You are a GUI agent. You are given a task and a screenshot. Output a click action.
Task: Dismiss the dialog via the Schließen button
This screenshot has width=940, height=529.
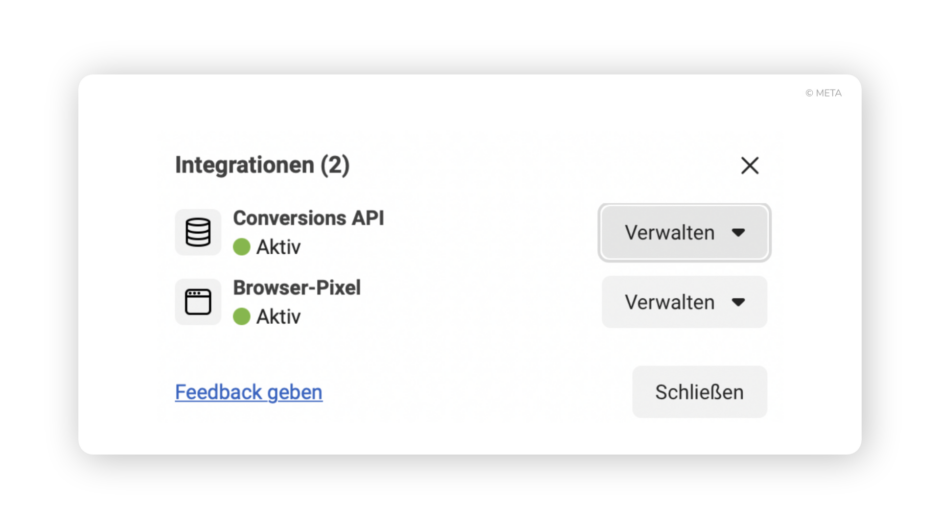point(700,392)
